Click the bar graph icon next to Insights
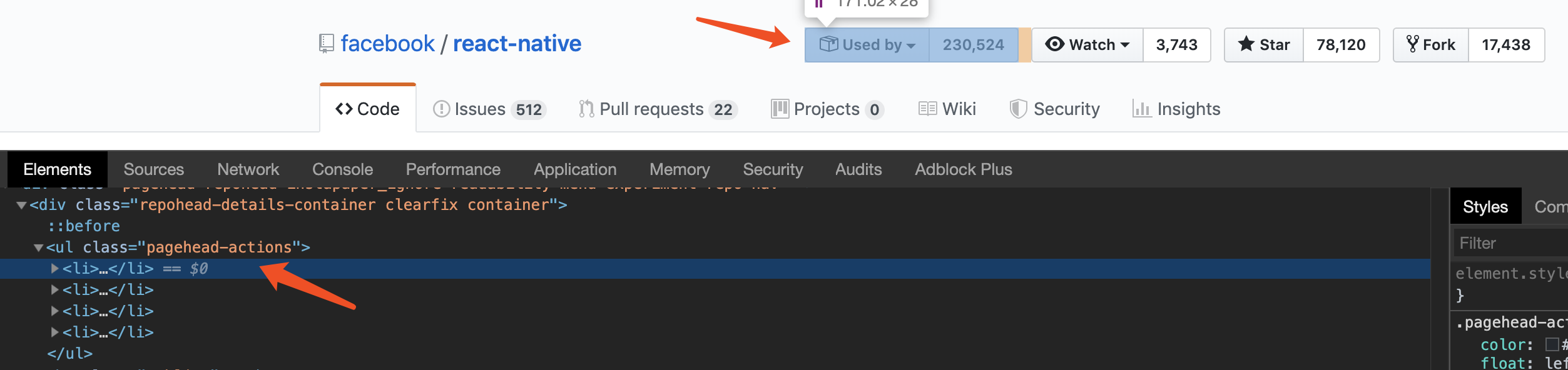The width and height of the screenshot is (1568, 370). pos(1142,109)
